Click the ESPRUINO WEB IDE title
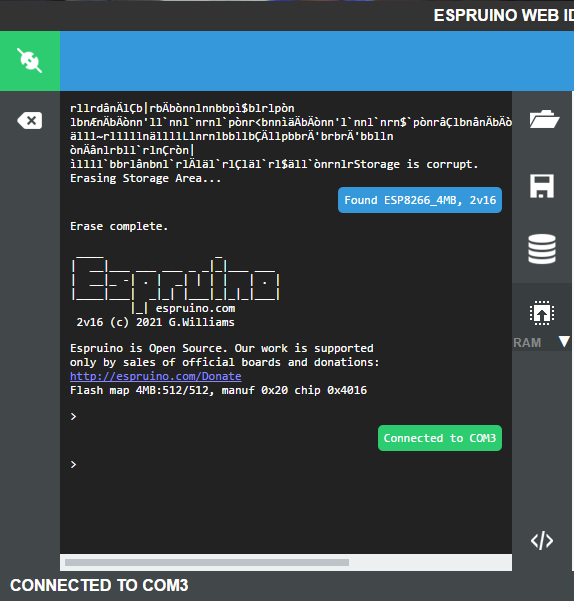Screen dimensions: 574x601 pos(503,15)
